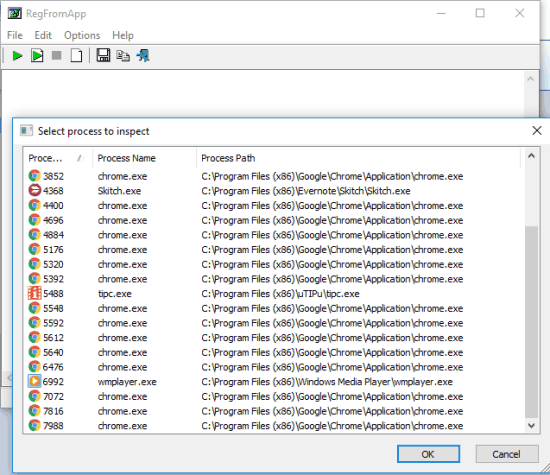Click the RegFromApp title bar icon
This screenshot has width=550, height=475.
(x=14, y=13)
